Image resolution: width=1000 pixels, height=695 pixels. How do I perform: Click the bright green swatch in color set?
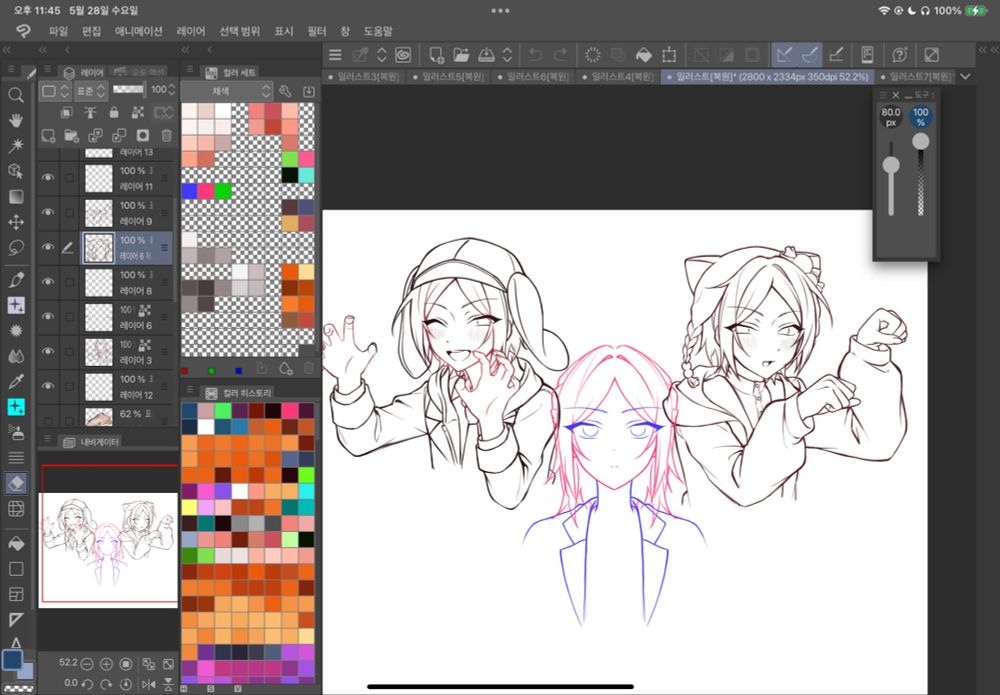223,191
